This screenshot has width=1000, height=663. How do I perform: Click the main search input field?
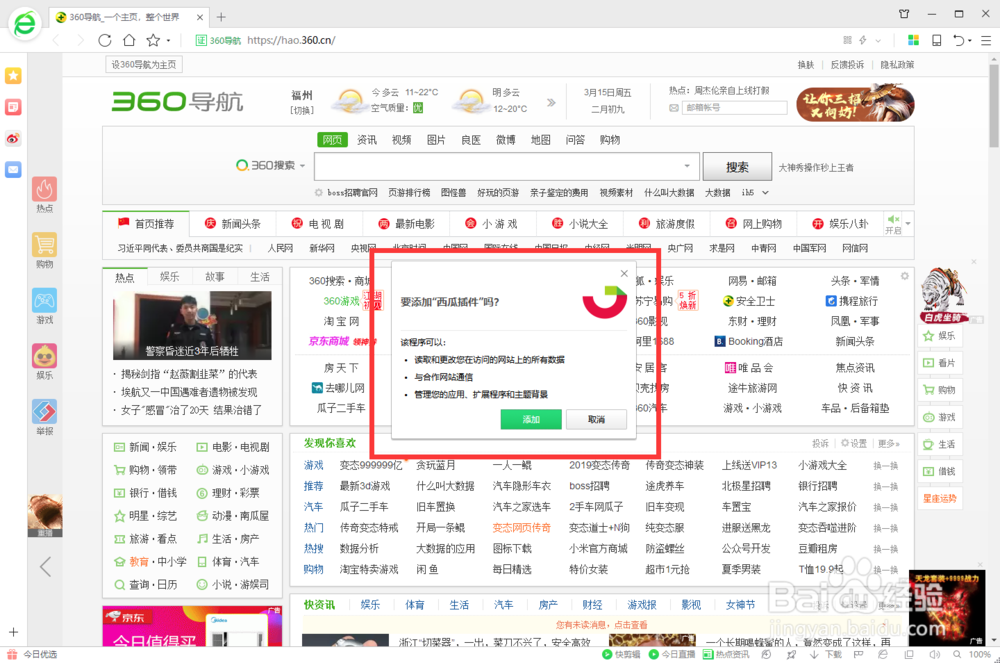coord(506,166)
